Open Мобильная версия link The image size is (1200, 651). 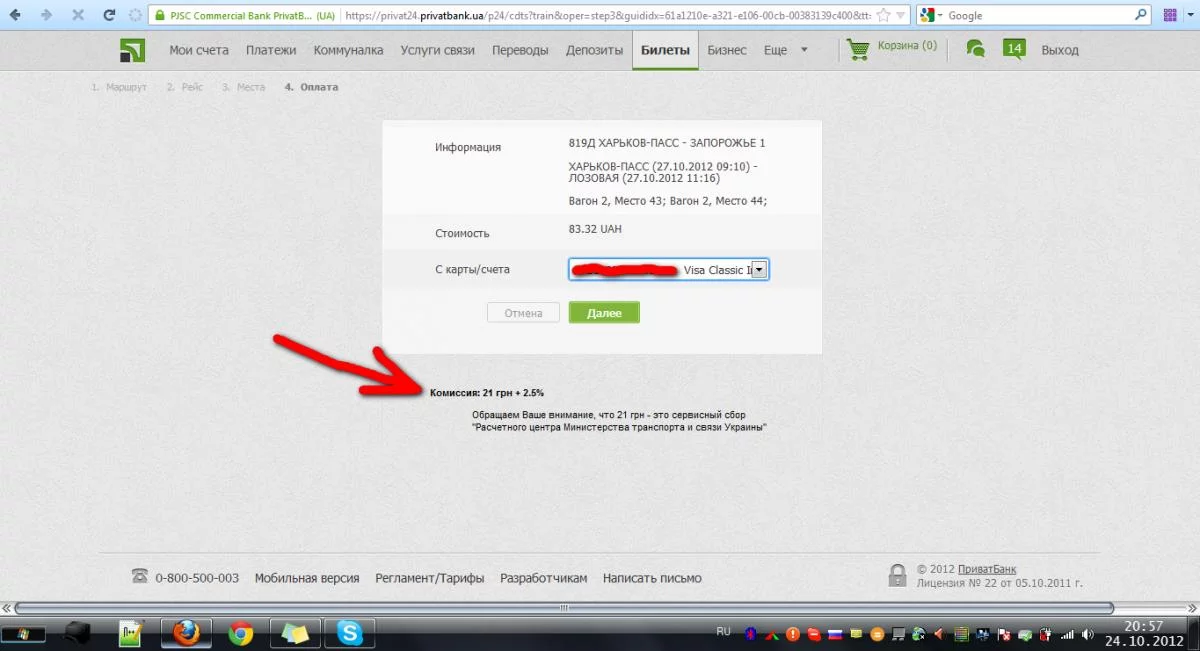click(307, 578)
